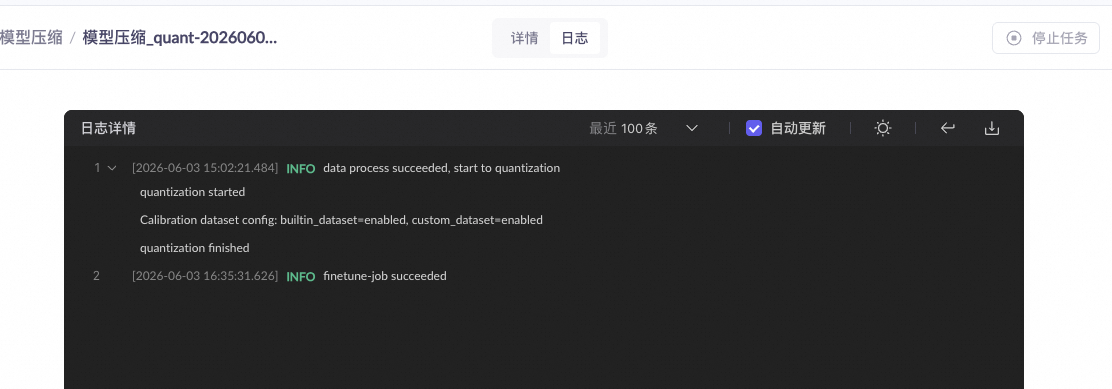Select the 日志 tab

tap(574, 38)
